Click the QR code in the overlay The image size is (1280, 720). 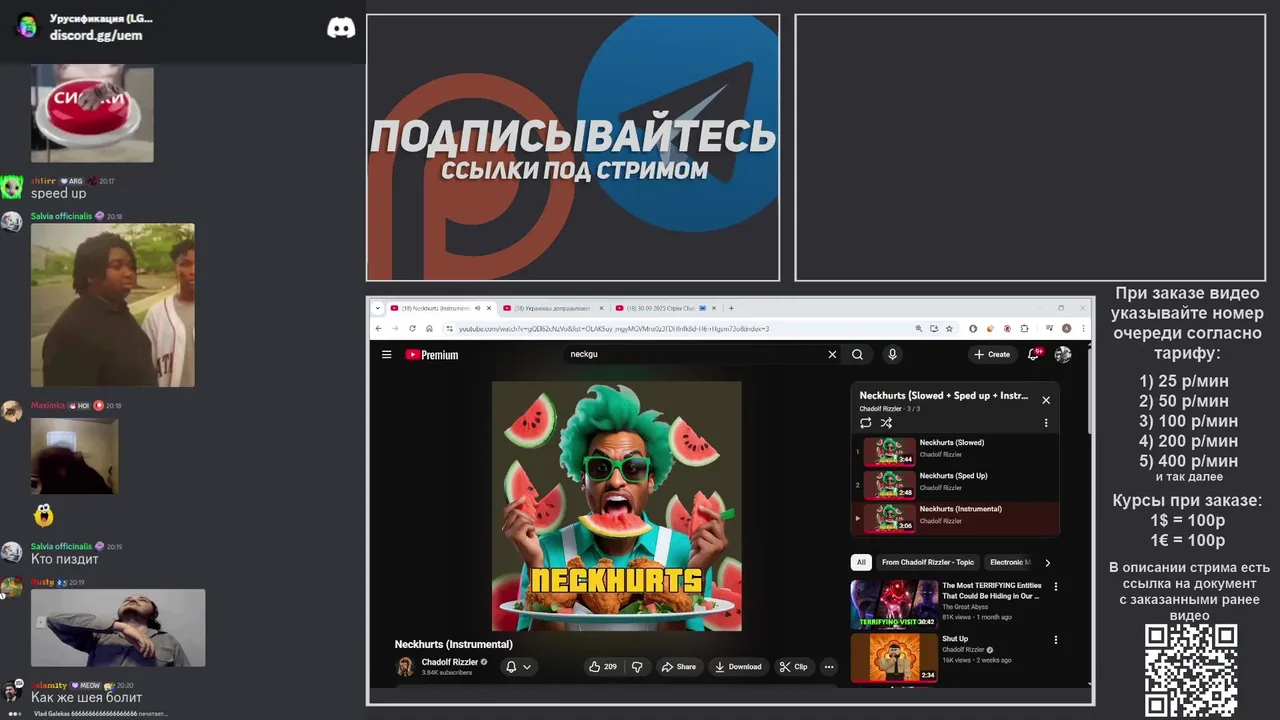click(x=1191, y=670)
